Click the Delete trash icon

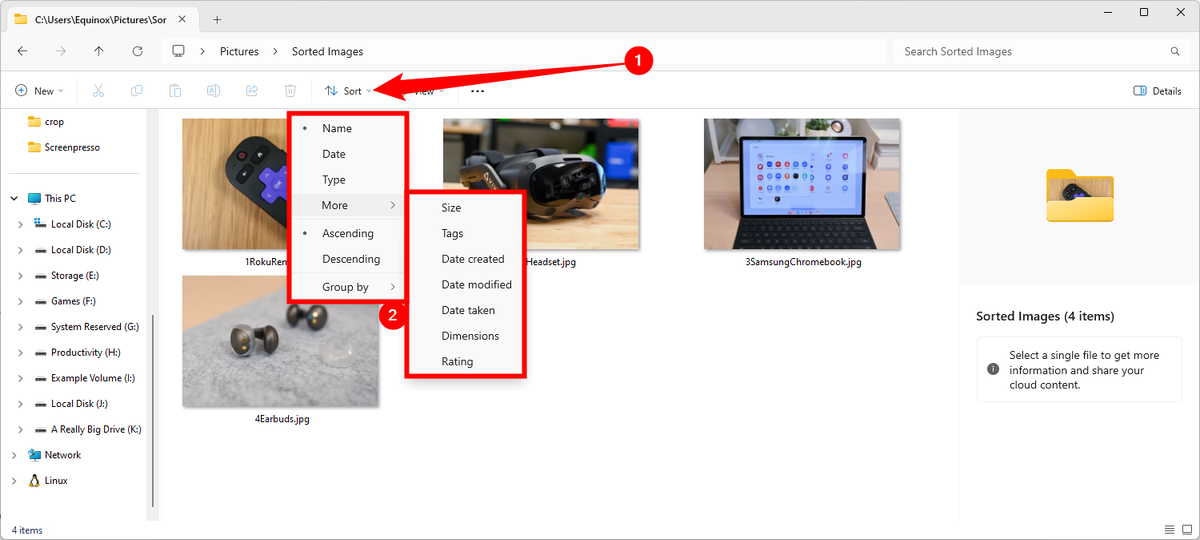tap(290, 91)
